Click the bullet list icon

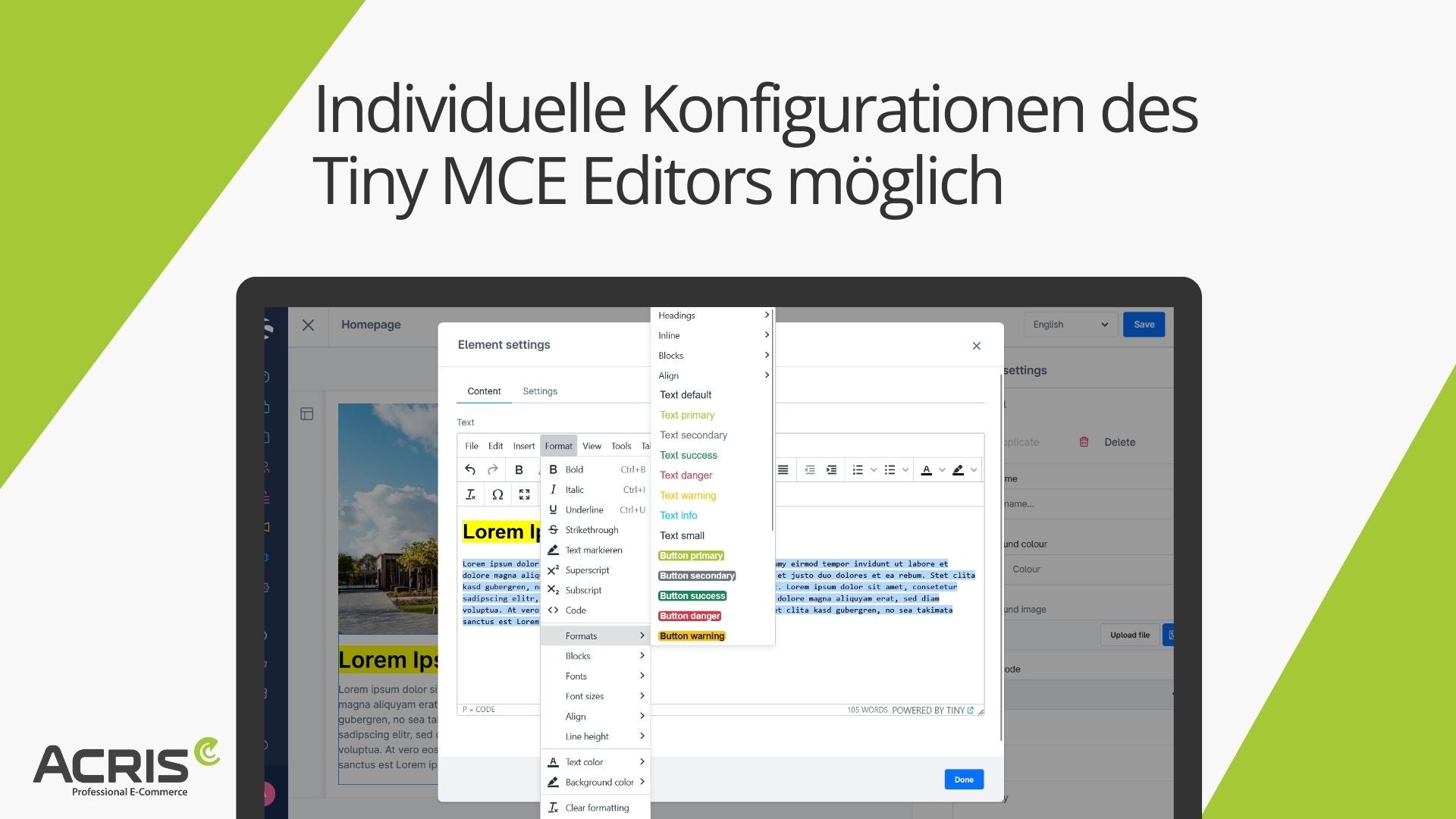890,470
